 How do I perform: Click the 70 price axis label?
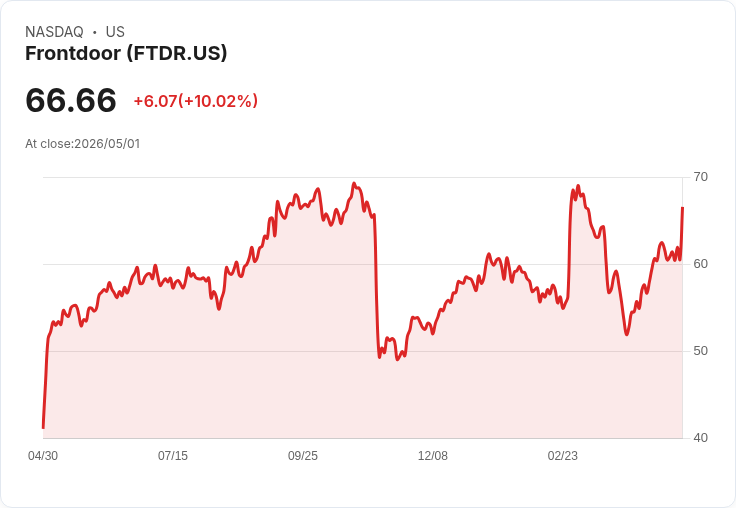click(x=700, y=177)
